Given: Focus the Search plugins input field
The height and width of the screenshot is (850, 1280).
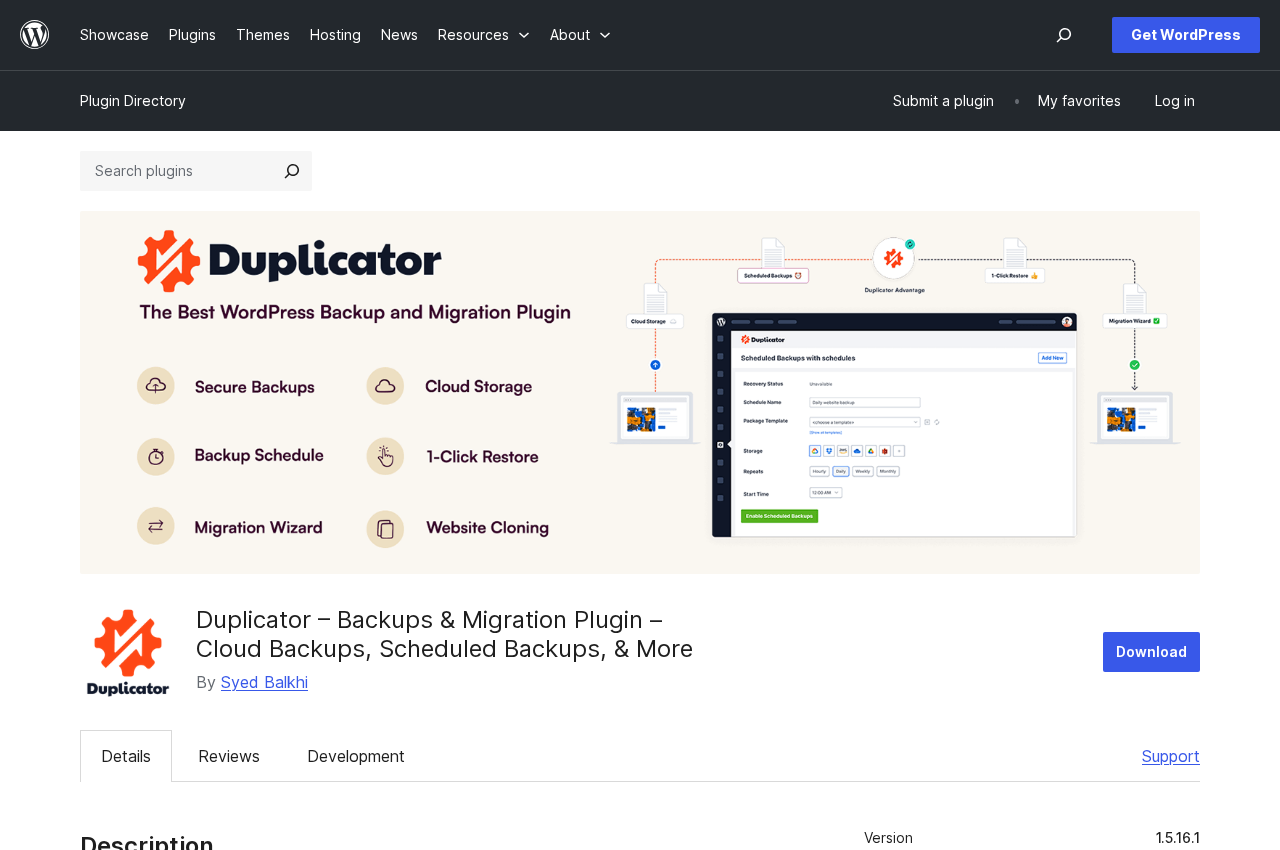Looking at the screenshot, I should click(x=176, y=171).
